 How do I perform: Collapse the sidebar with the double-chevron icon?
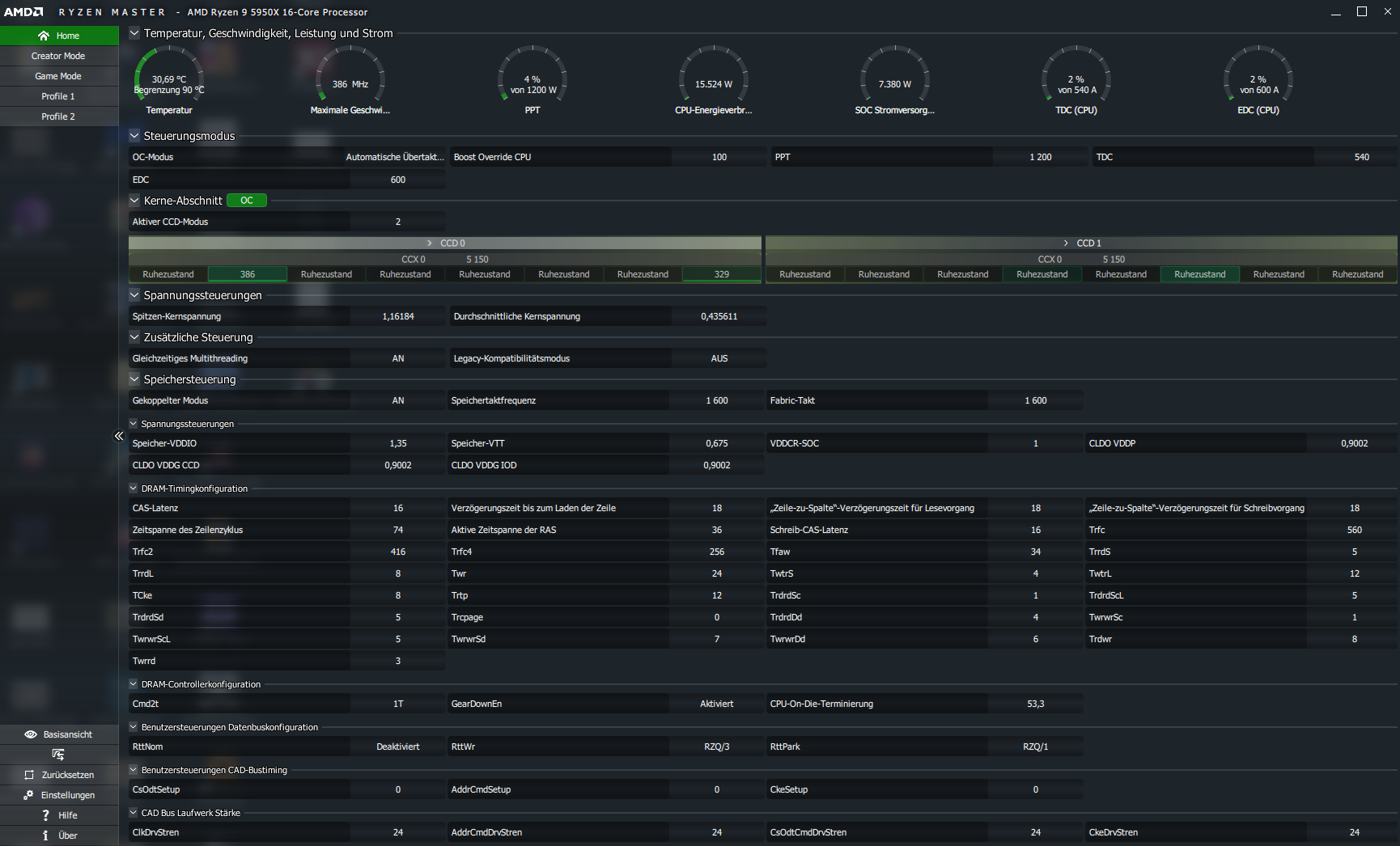coord(119,436)
